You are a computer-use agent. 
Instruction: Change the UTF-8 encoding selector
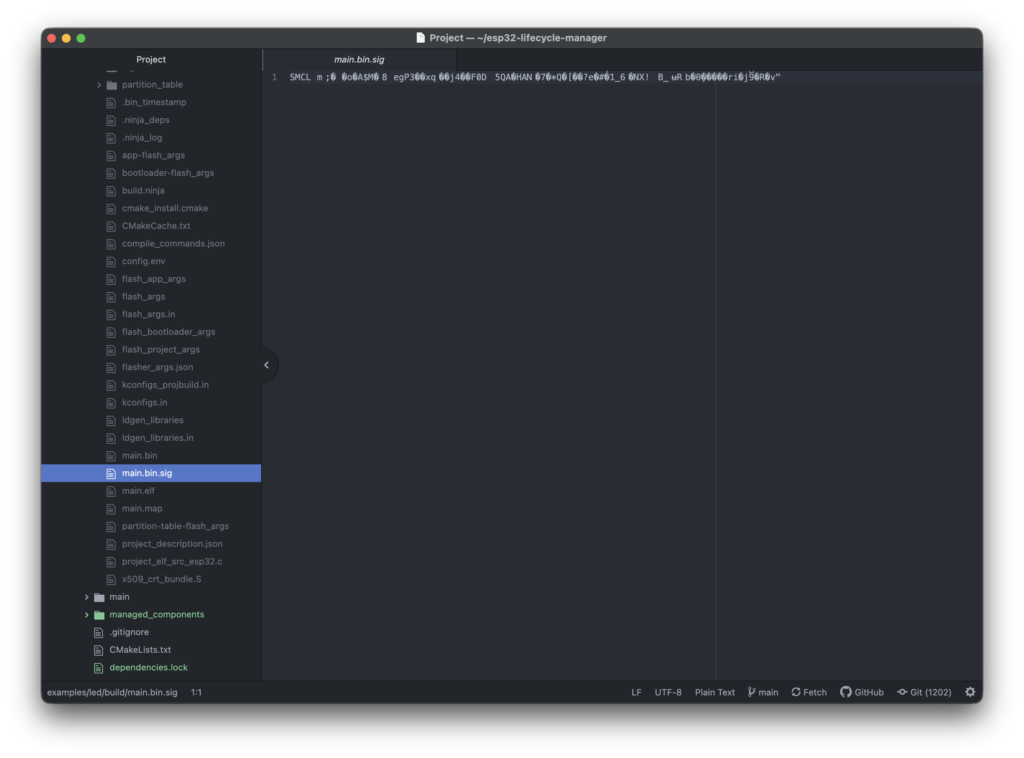pyautogui.click(x=668, y=692)
